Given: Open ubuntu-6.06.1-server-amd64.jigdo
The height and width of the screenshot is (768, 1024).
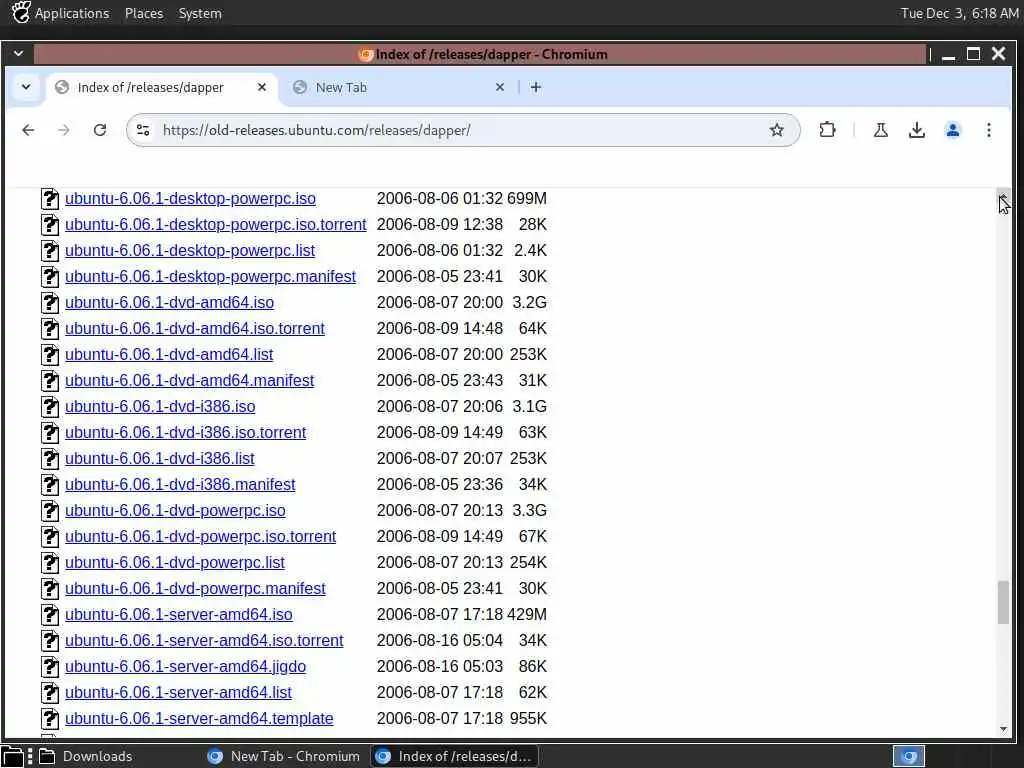Looking at the screenshot, I should click(185, 667).
